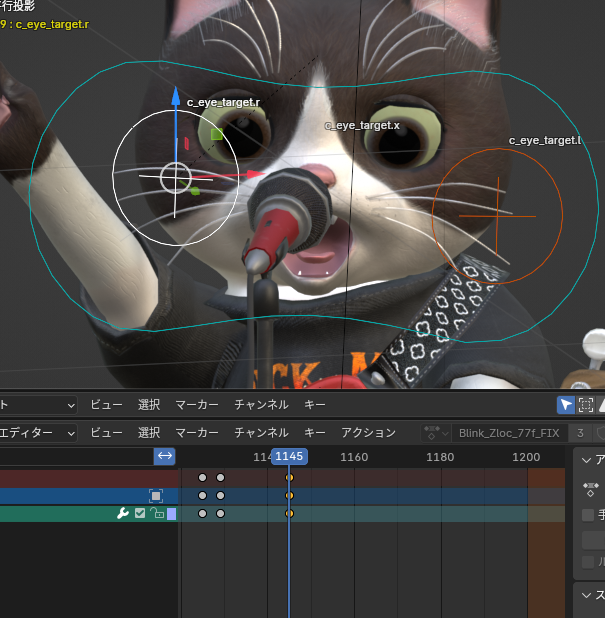Screen dimensions: 605x618
Task: Click the green square plane gizmo handle
Action: (x=216, y=134)
